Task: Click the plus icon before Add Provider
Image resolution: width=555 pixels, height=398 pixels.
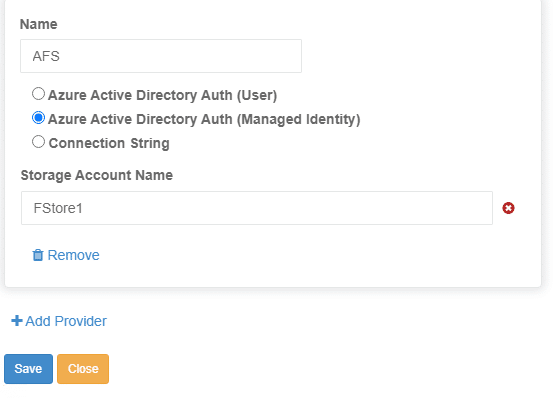Action: pos(17,321)
